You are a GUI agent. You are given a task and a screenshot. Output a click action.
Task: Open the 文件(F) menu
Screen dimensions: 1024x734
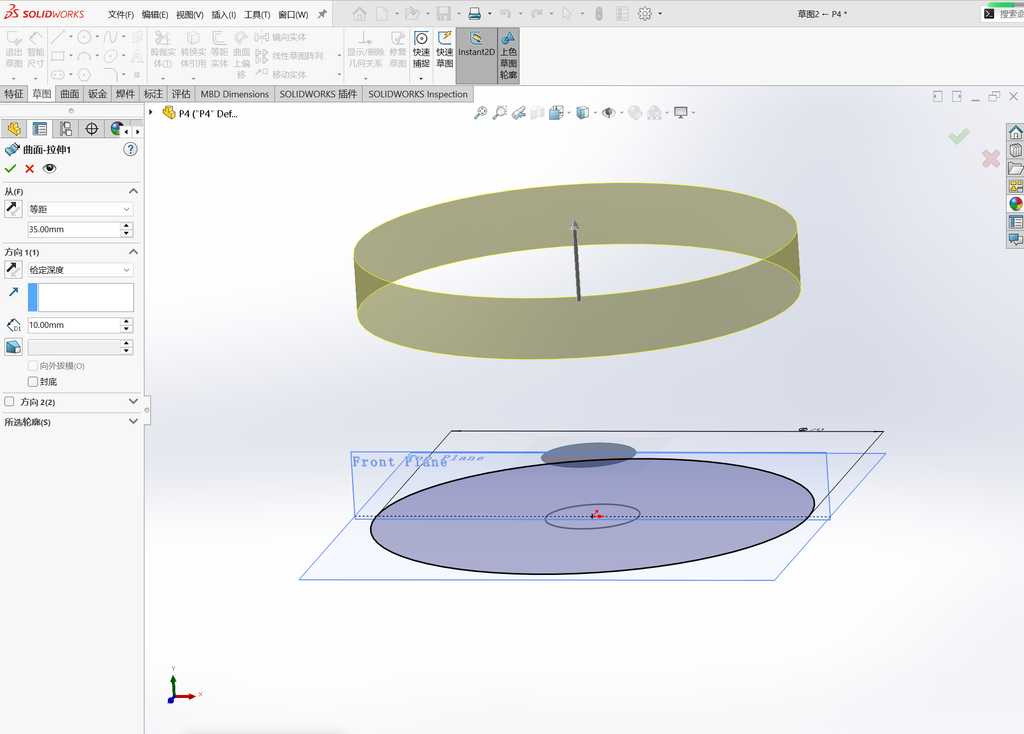121,14
